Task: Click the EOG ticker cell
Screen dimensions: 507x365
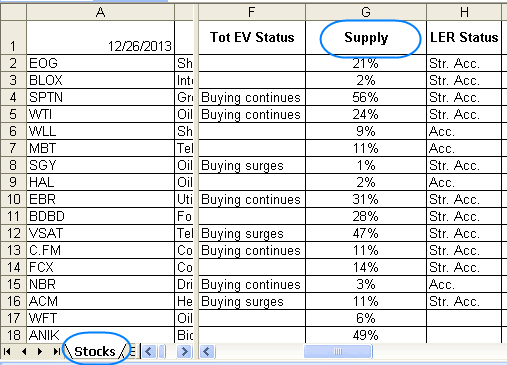Action: [x=100, y=63]
